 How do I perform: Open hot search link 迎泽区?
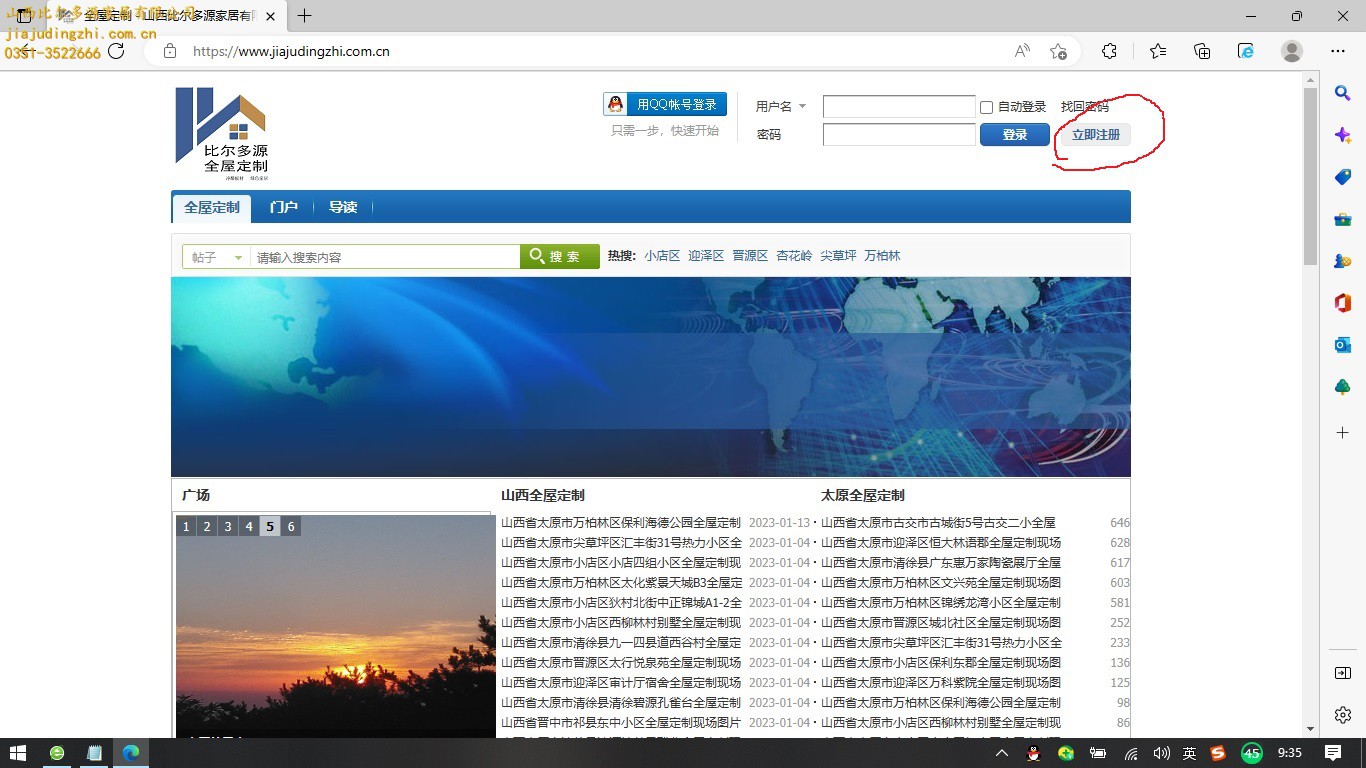706,256
